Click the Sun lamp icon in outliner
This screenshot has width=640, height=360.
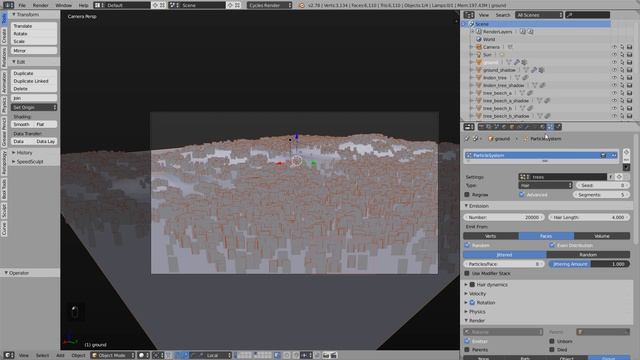point(479,55)
